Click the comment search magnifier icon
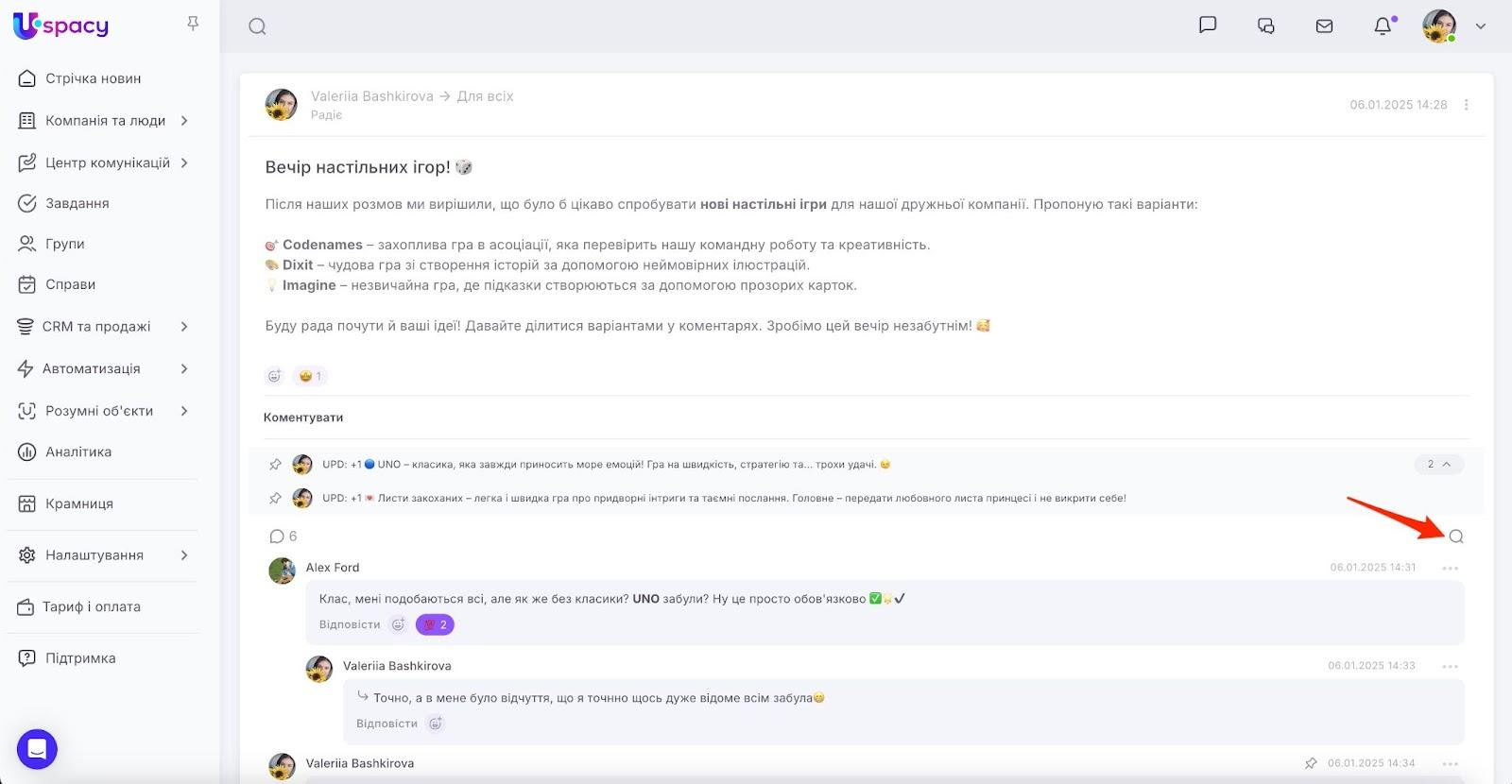Image resolution: width=1512 pixels, height=784 pixels. [1456, 537]
